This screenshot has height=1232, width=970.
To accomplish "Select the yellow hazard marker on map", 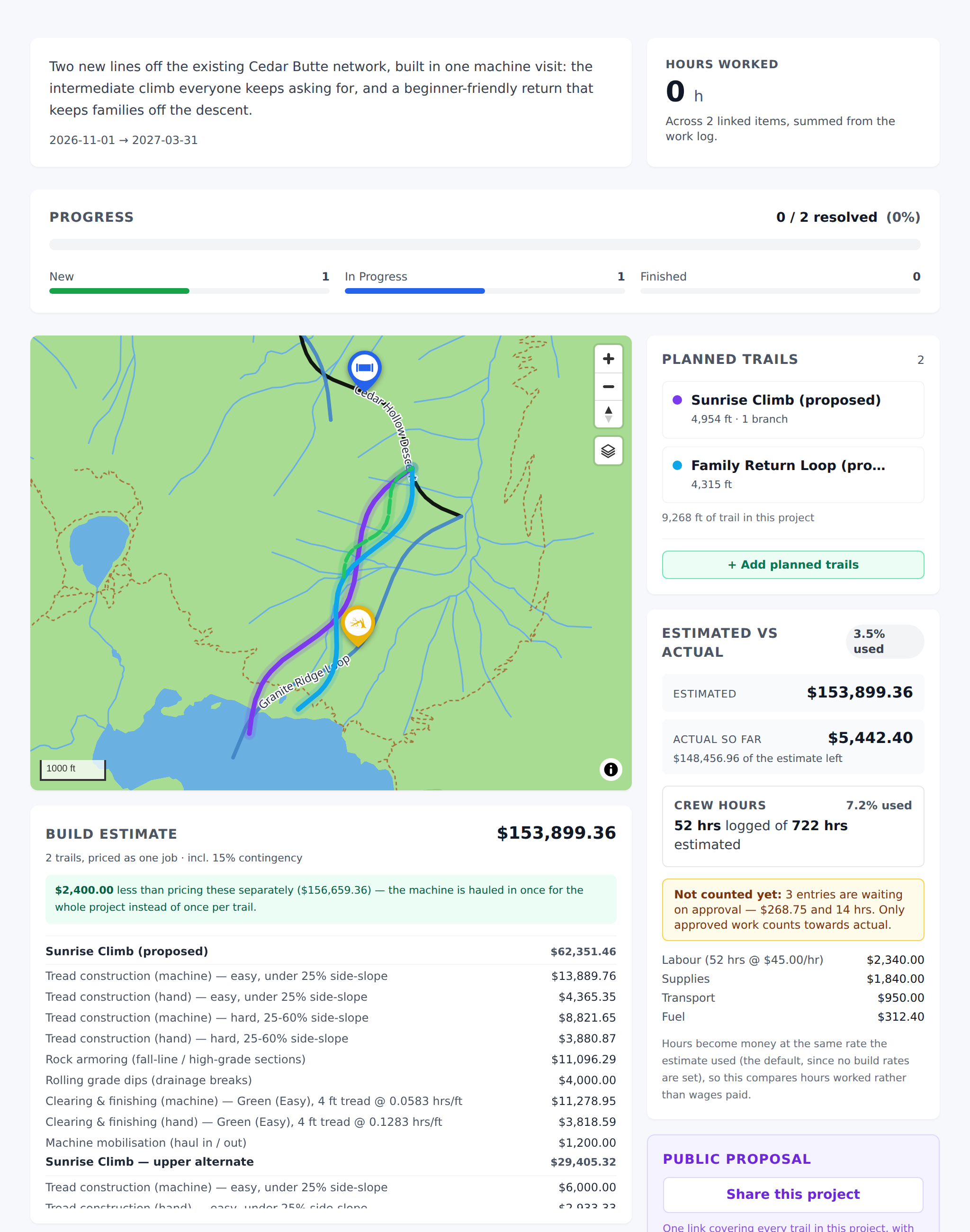I will click(358, 624).
